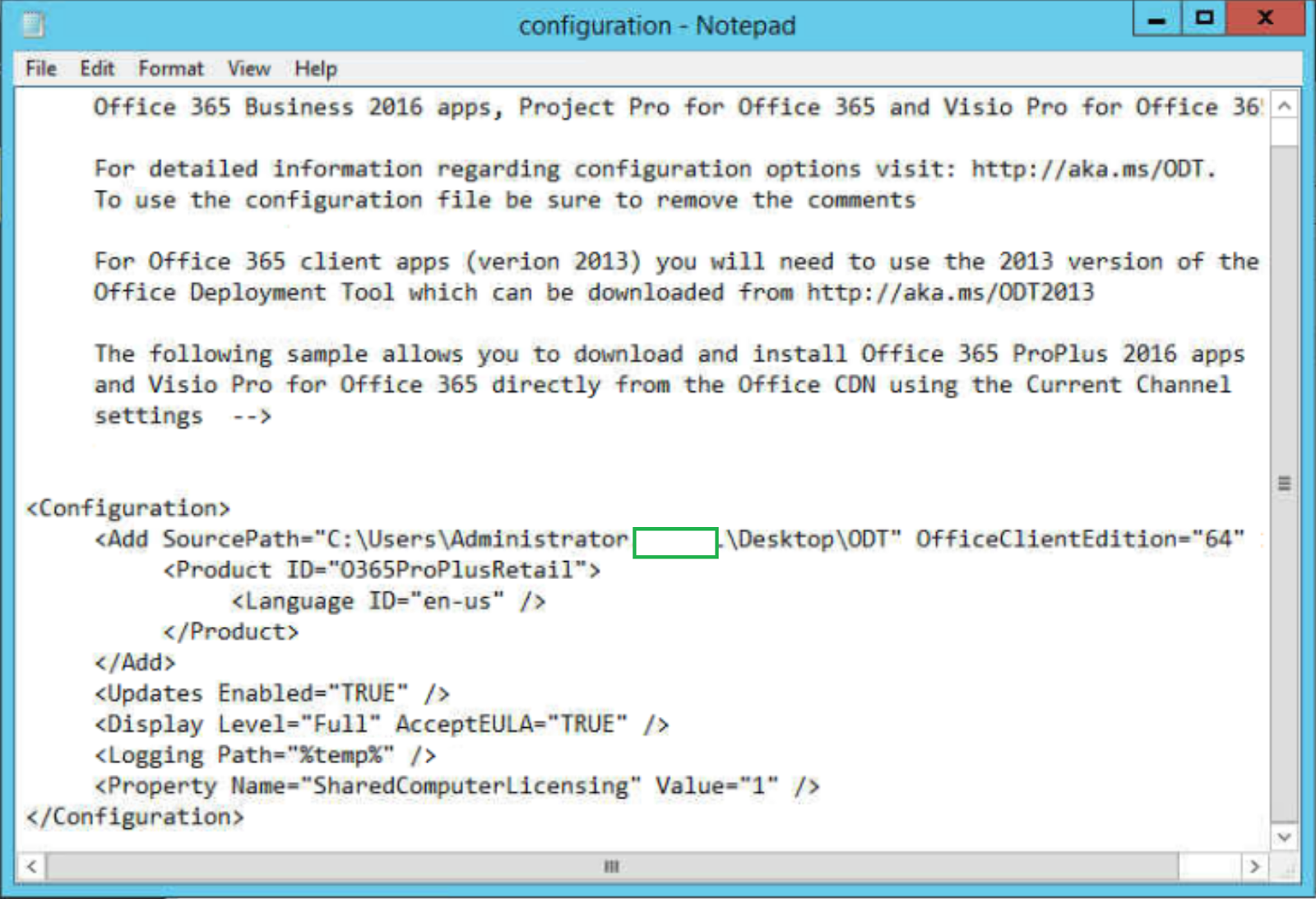This screenshot has height=899, width=1316.
Task: Place cursor inside the green highlighted box
Action: (674, 542)
